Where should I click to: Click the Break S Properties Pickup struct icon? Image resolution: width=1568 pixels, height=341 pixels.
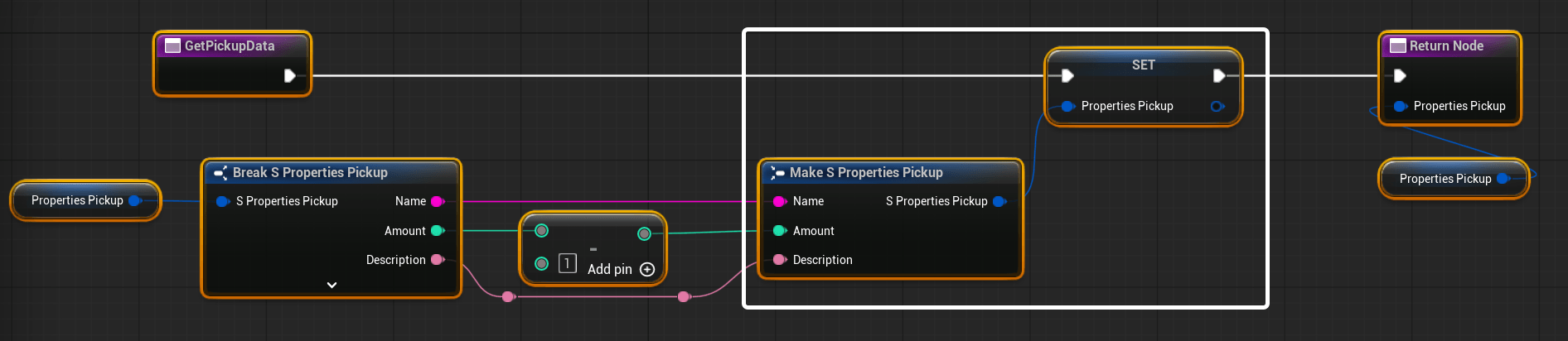click(220, 173)
